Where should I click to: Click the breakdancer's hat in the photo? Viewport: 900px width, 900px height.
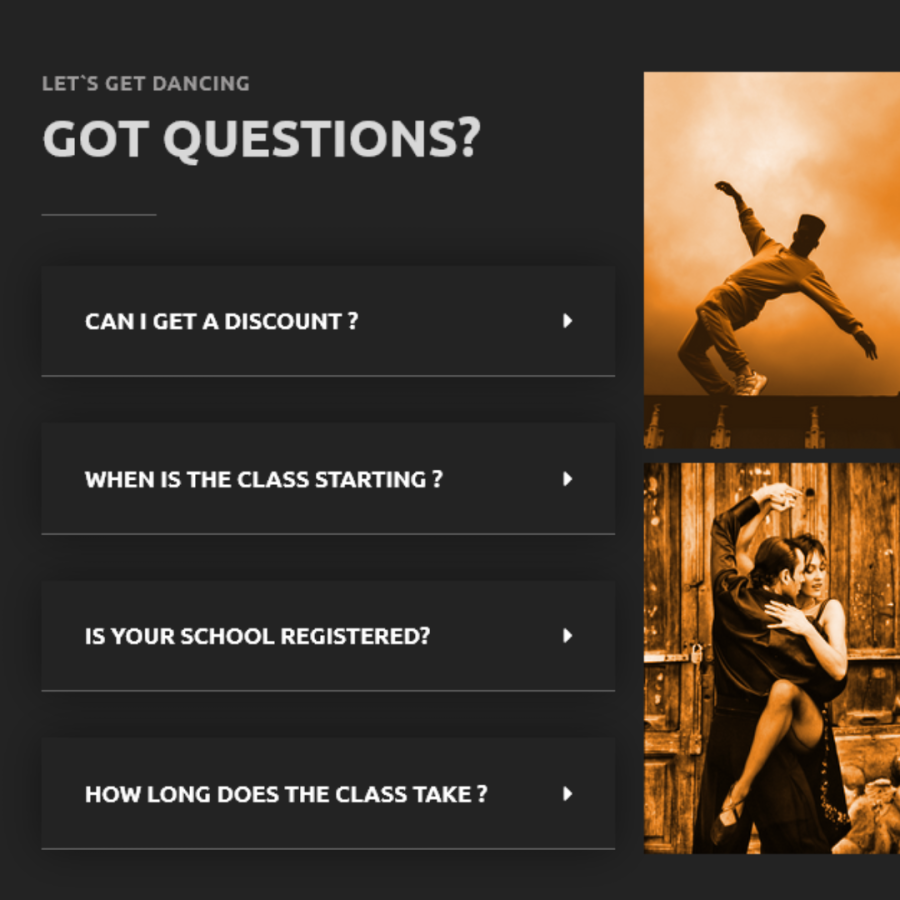(x=811, y=227)
